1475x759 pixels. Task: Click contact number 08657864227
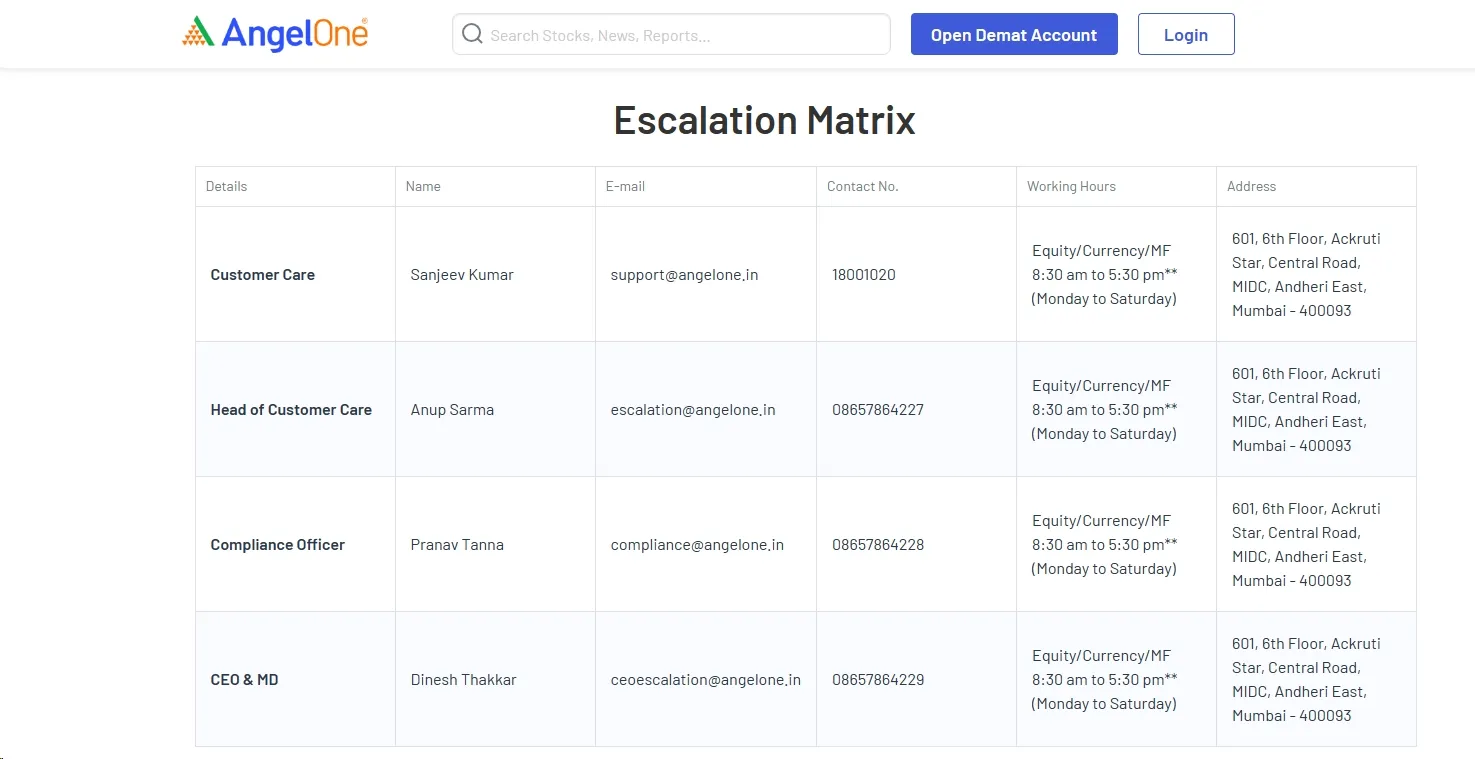[878, 410]
